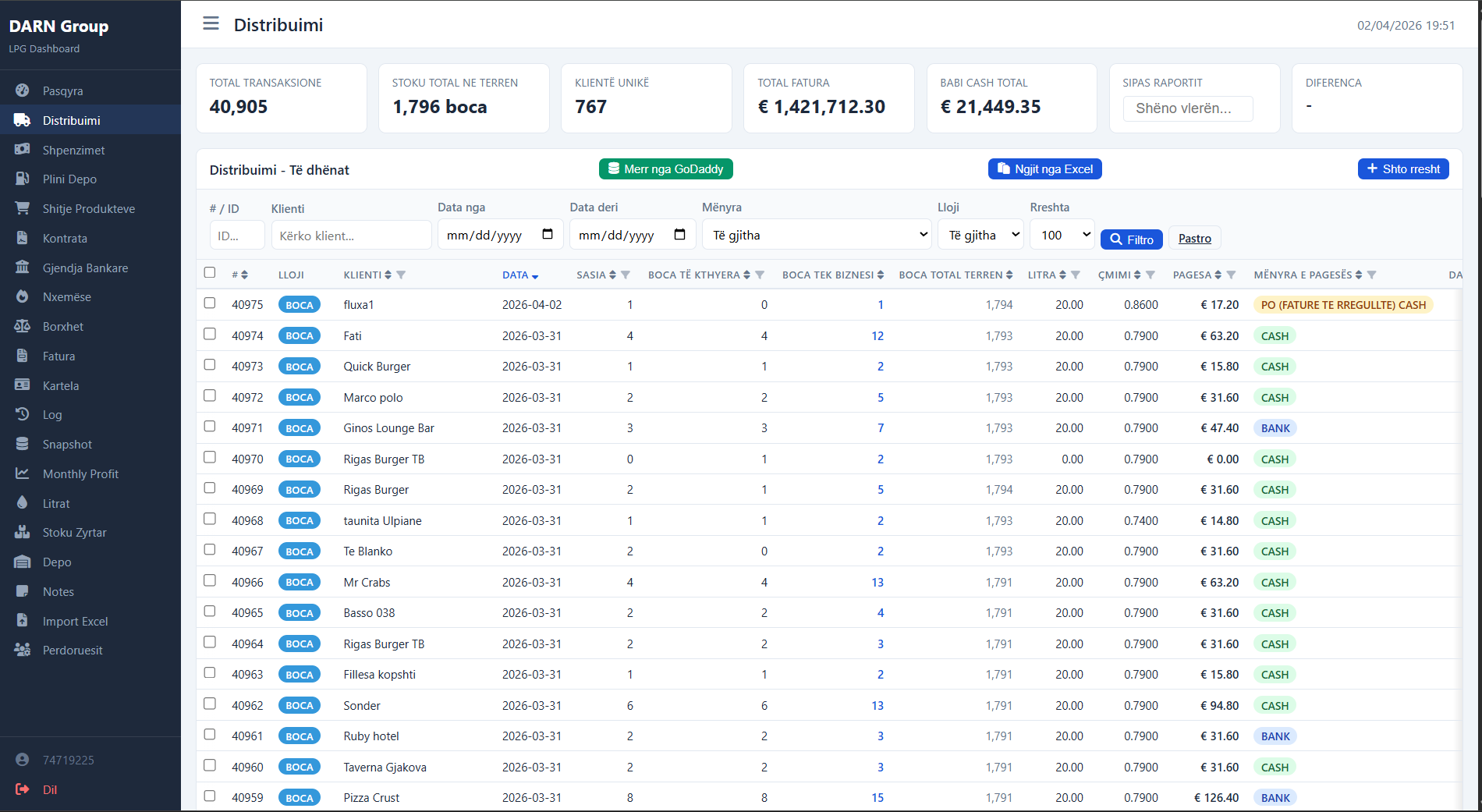Viewport: 1482px width, 812px height.
Task: Open the Fatura section
Action: (58, 356)
